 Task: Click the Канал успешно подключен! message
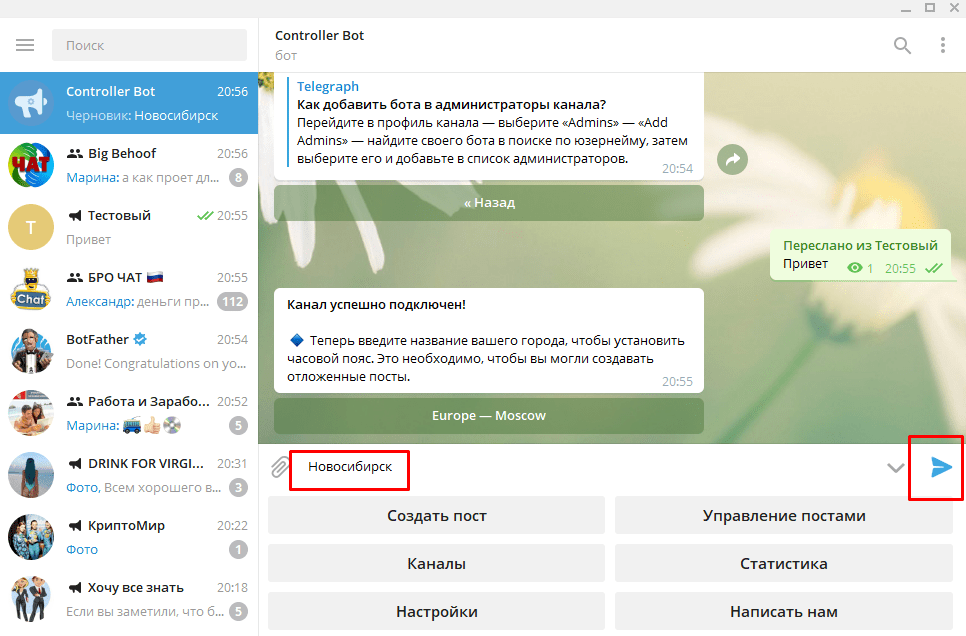click(489, 340)
